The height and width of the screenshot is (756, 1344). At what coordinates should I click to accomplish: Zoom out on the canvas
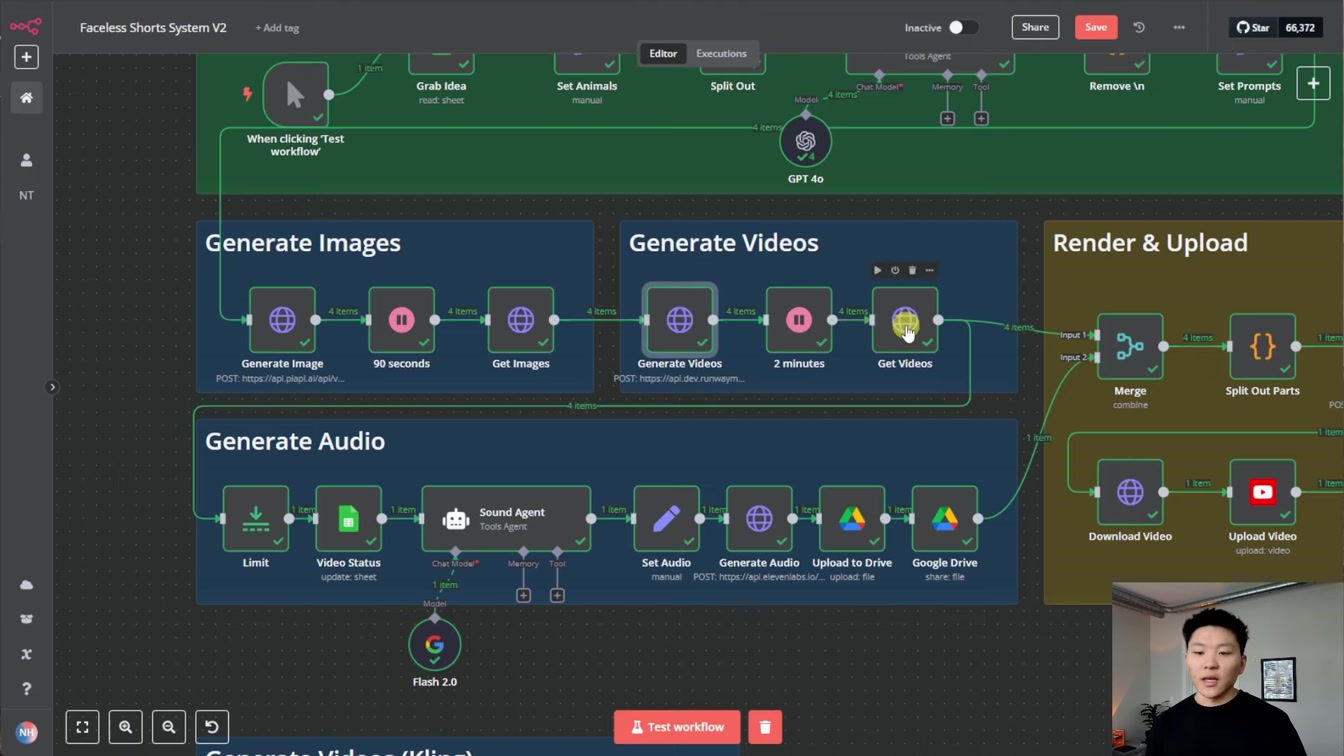169,727
